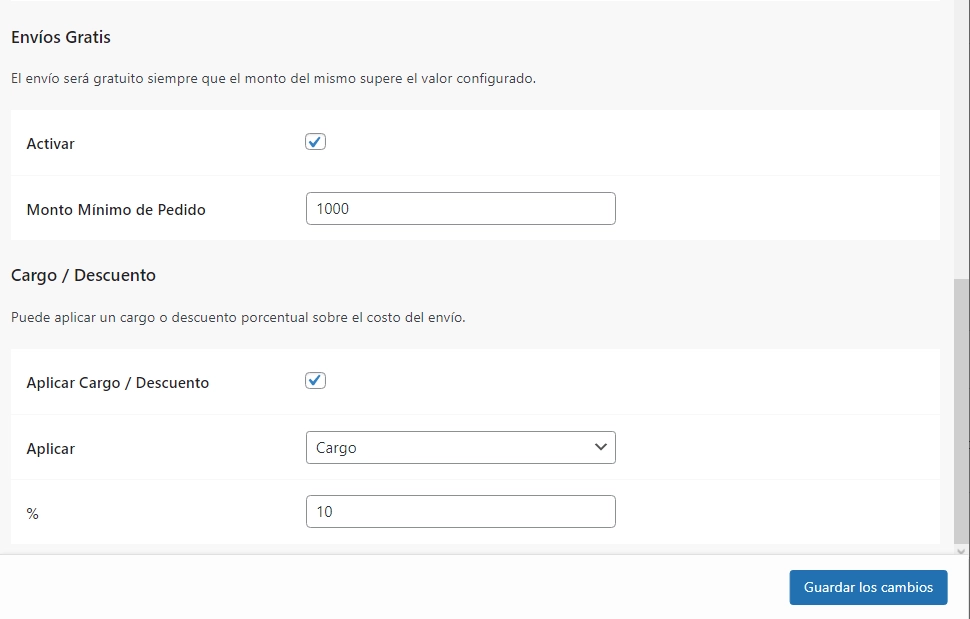
Task: Click the scrollbar down arrow
Action: (x=961, y=551)
